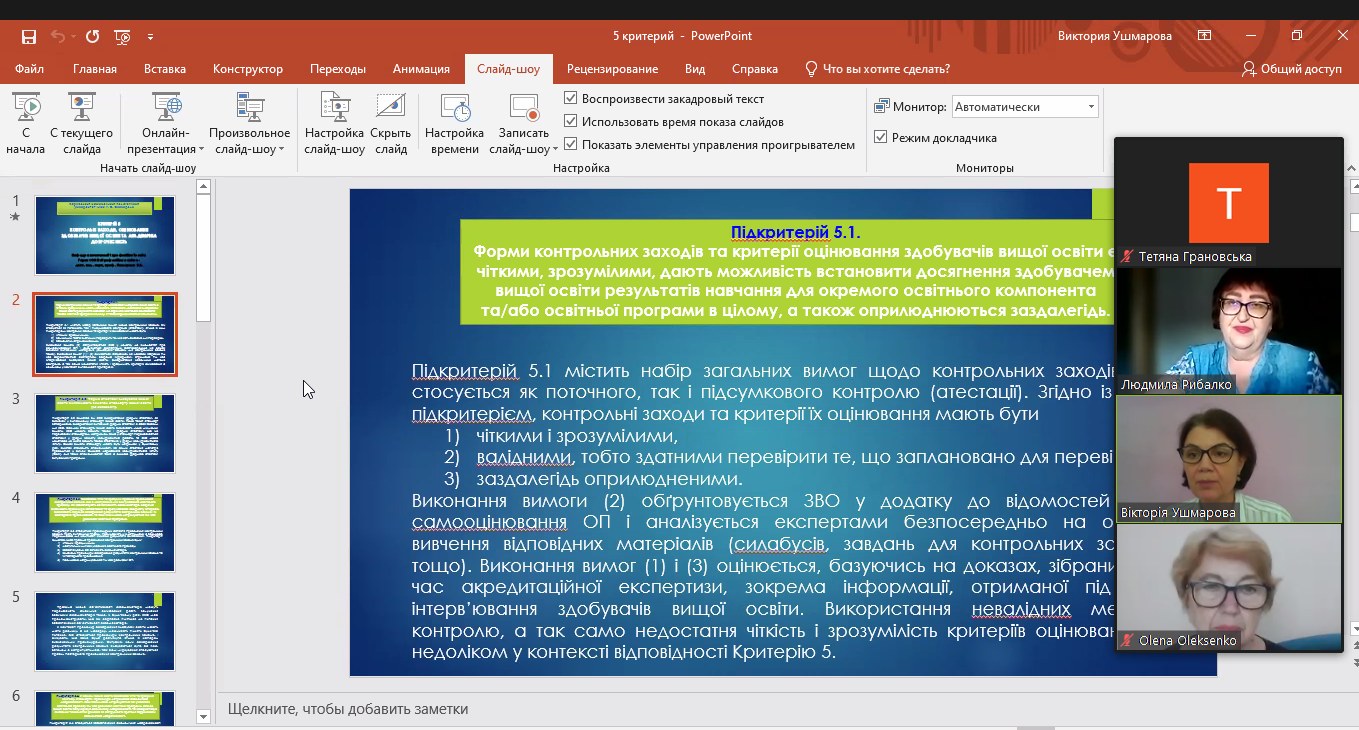Click the Undo arrow icon

point(57,37)
